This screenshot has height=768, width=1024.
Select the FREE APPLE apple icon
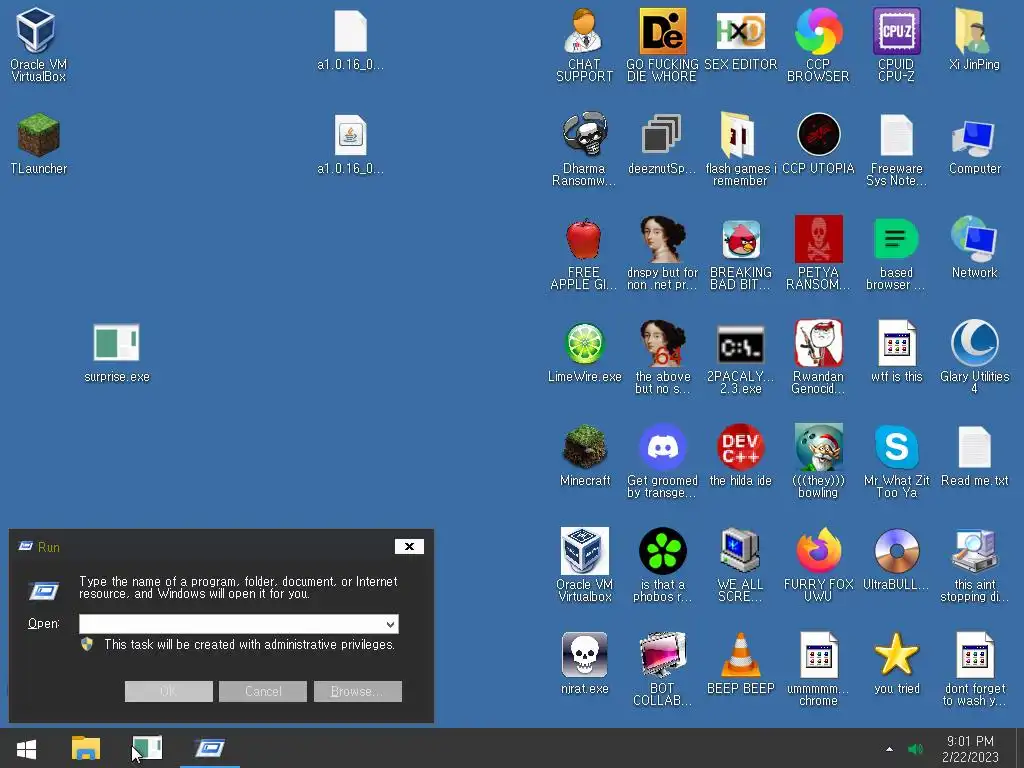(584, 239)
